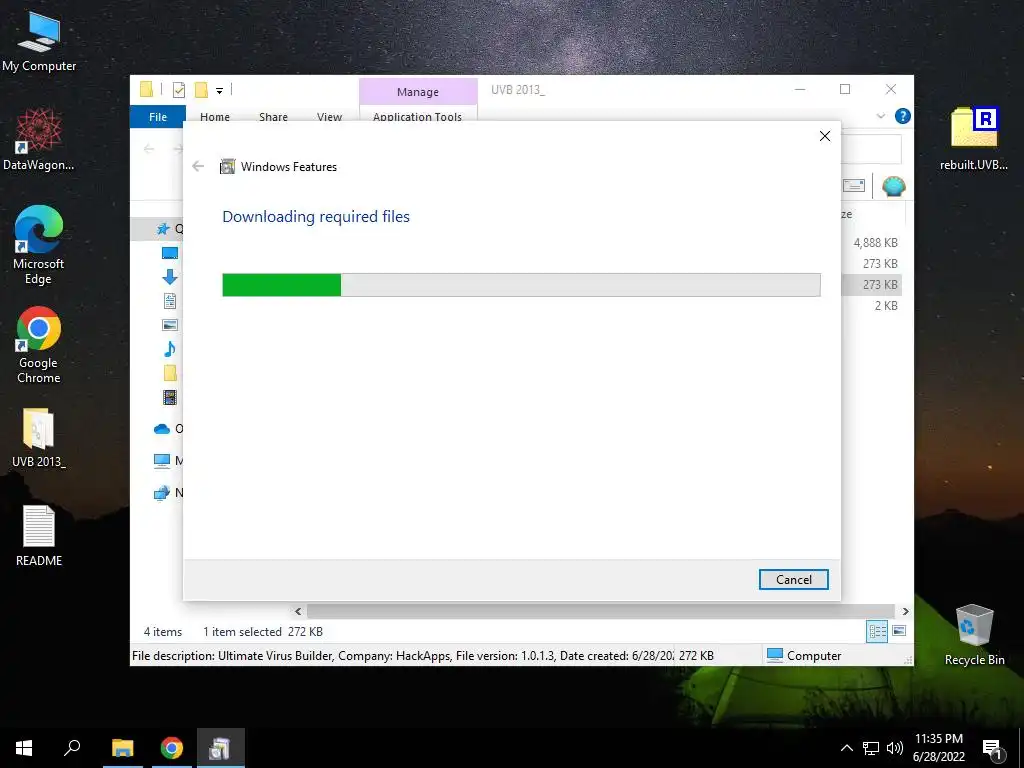
Task: Click the Windows Features title icon
Action: click(x=227, y=167)
